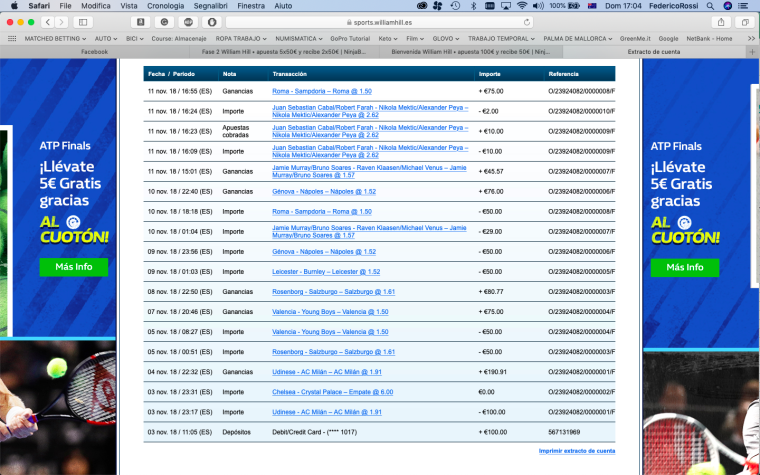760x475 pixels.
Task: Open Spotlight search in menu bar
Action: 710,6
